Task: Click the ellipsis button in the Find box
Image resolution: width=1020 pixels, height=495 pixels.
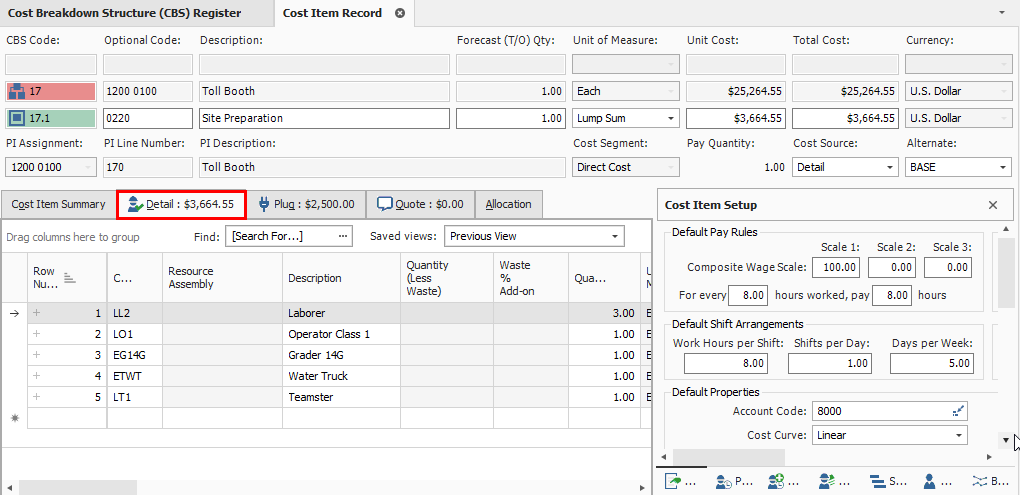Action: click(343, 236)
